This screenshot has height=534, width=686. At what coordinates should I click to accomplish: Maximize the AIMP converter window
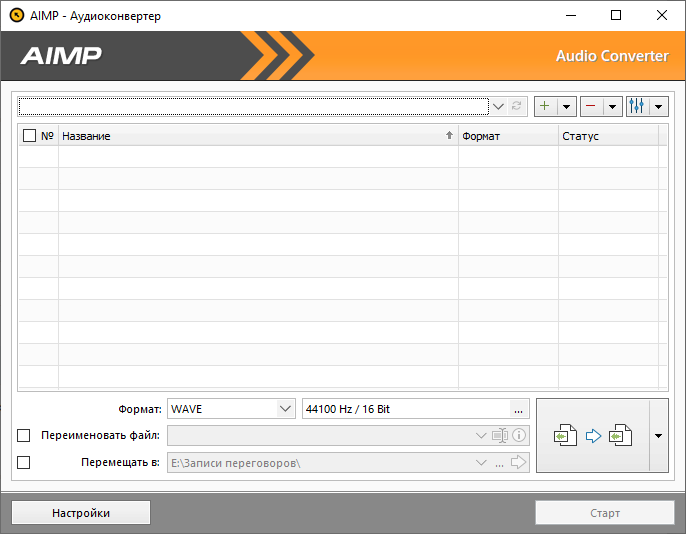coord(616,15)
